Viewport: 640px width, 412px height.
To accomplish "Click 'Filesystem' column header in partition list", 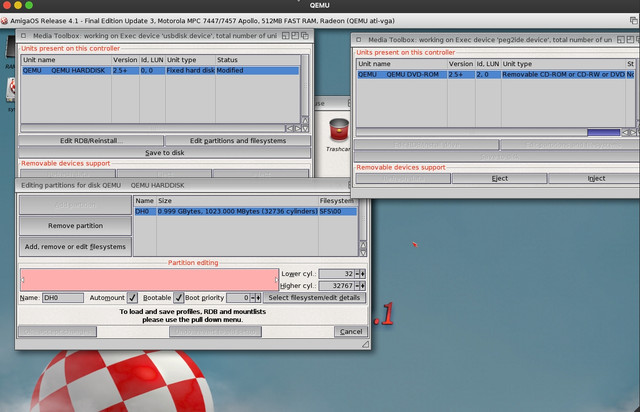I will 337,200.
